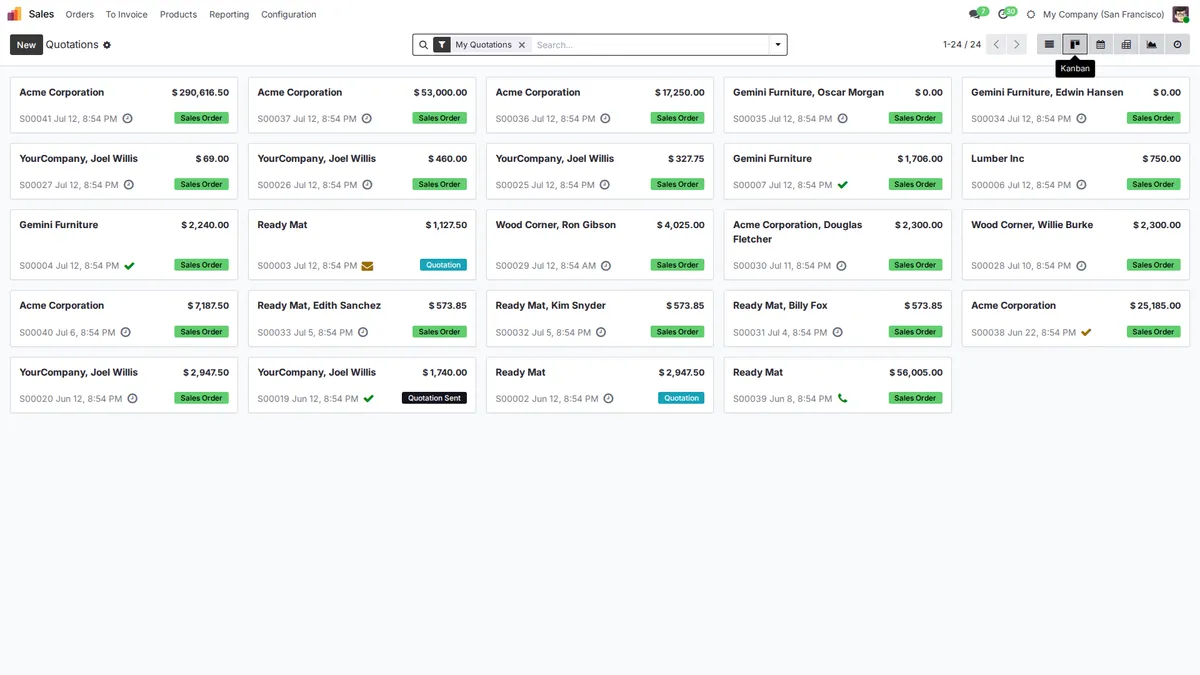The height and width of the screenshot is (675, 1200).
Task: Click the activity clock on S00020
Action: [x=132, y=398]
